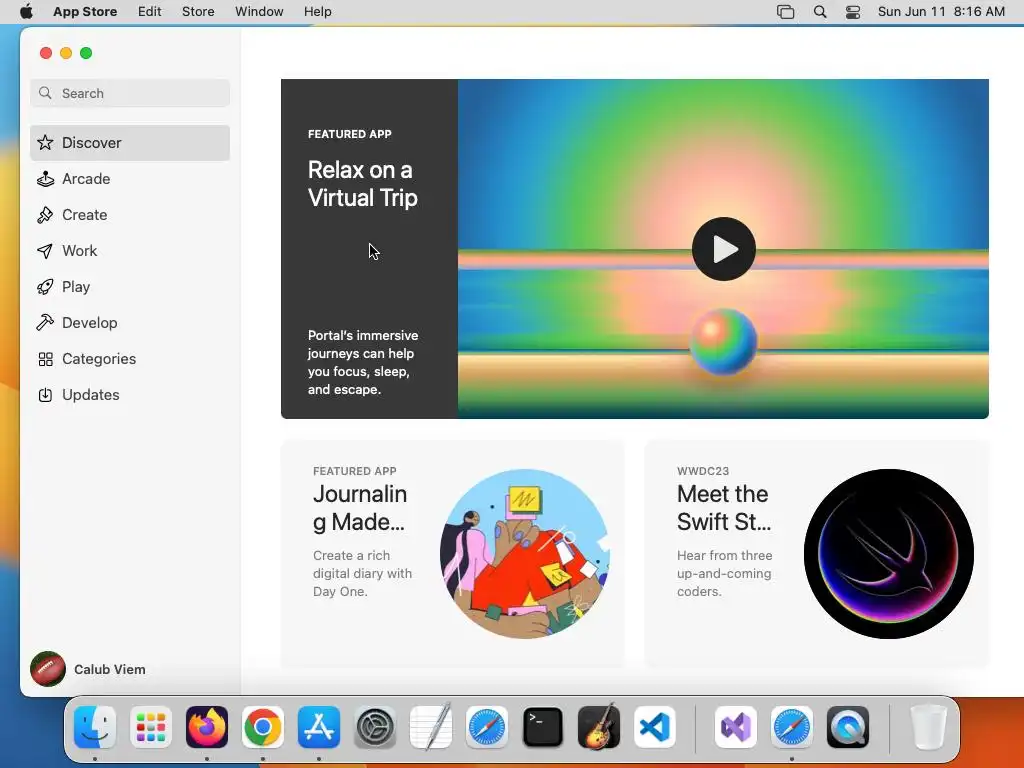
Task: Click the football account avatar
Action: coord(48,669)
